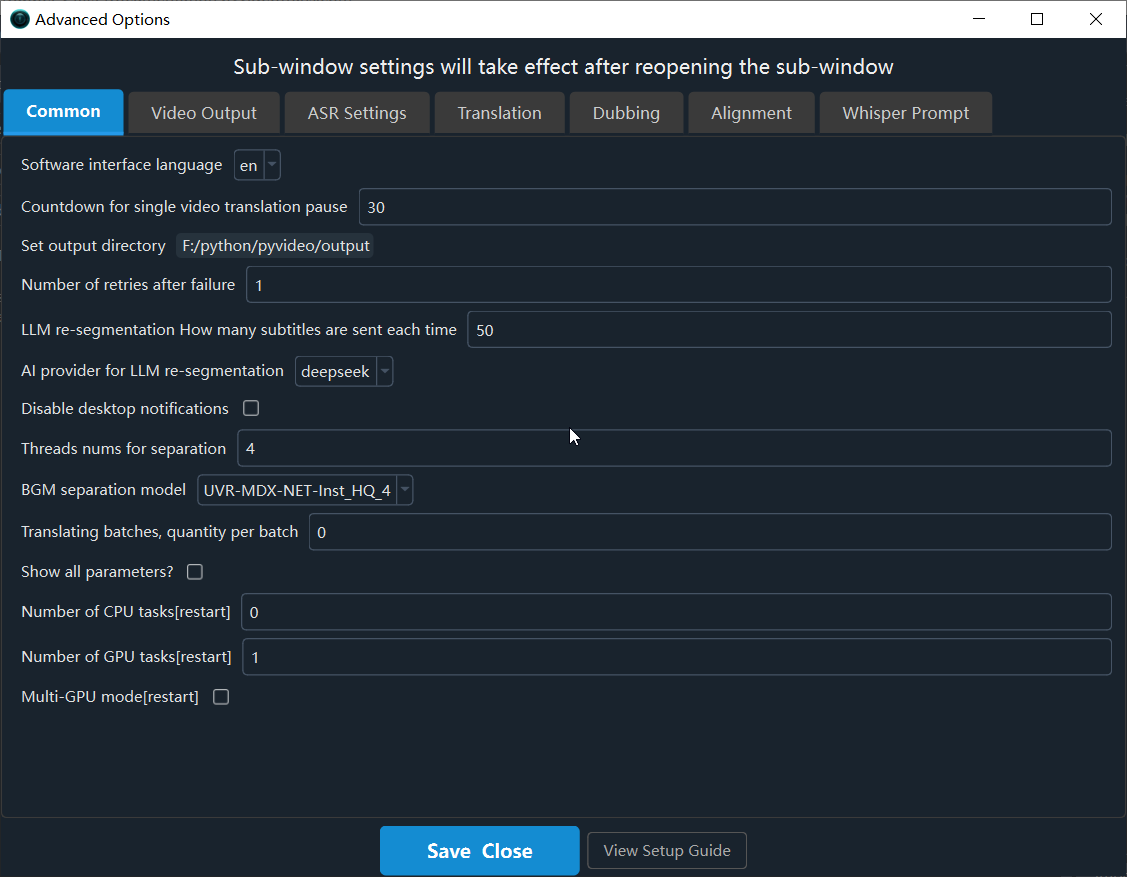The image size is (1127, 877).
Task: Expand the AI provider deepseek dropdown
Action: click(344, 372)
